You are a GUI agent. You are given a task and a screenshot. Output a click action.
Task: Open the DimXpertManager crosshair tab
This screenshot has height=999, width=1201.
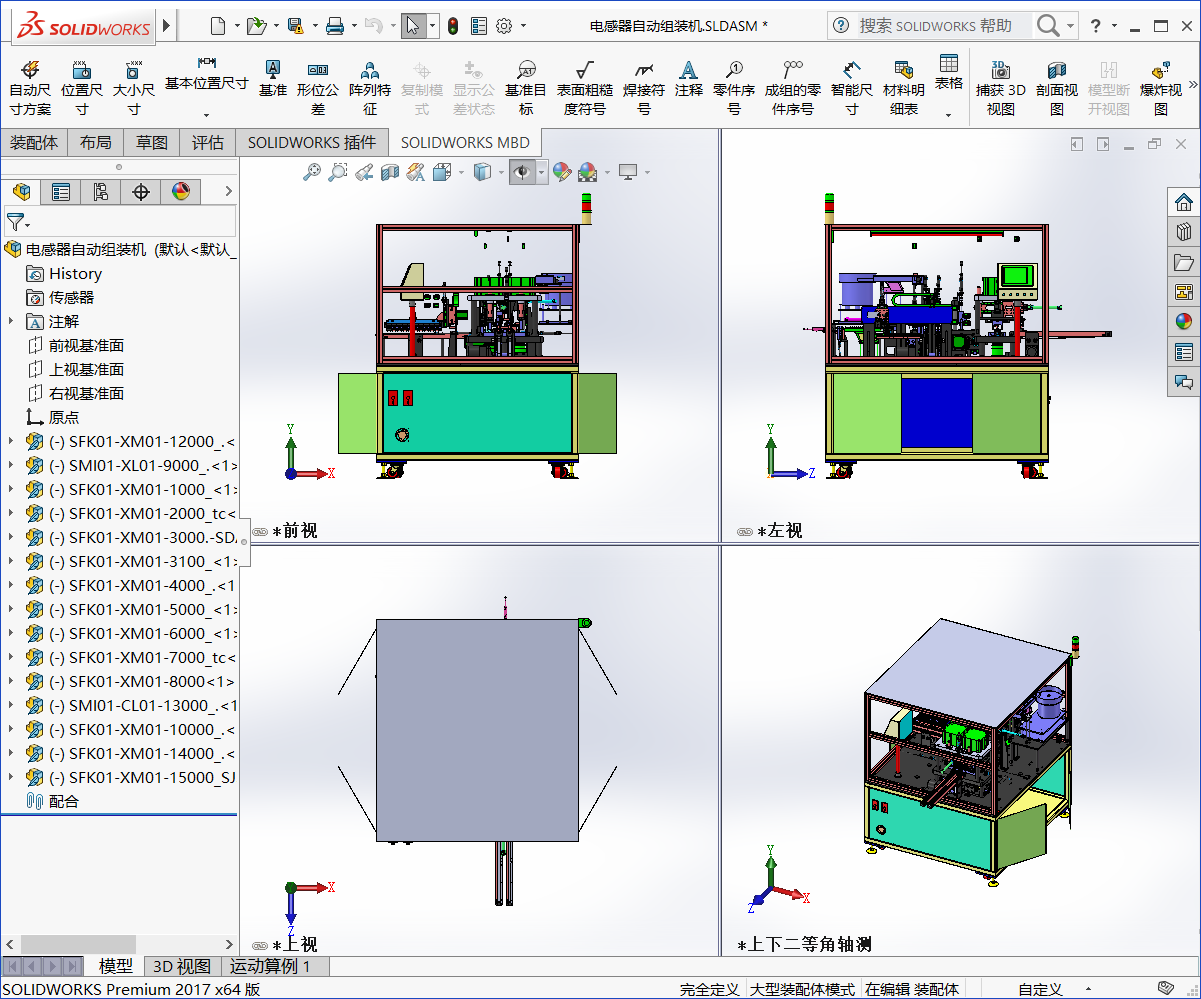coord(141,191)
